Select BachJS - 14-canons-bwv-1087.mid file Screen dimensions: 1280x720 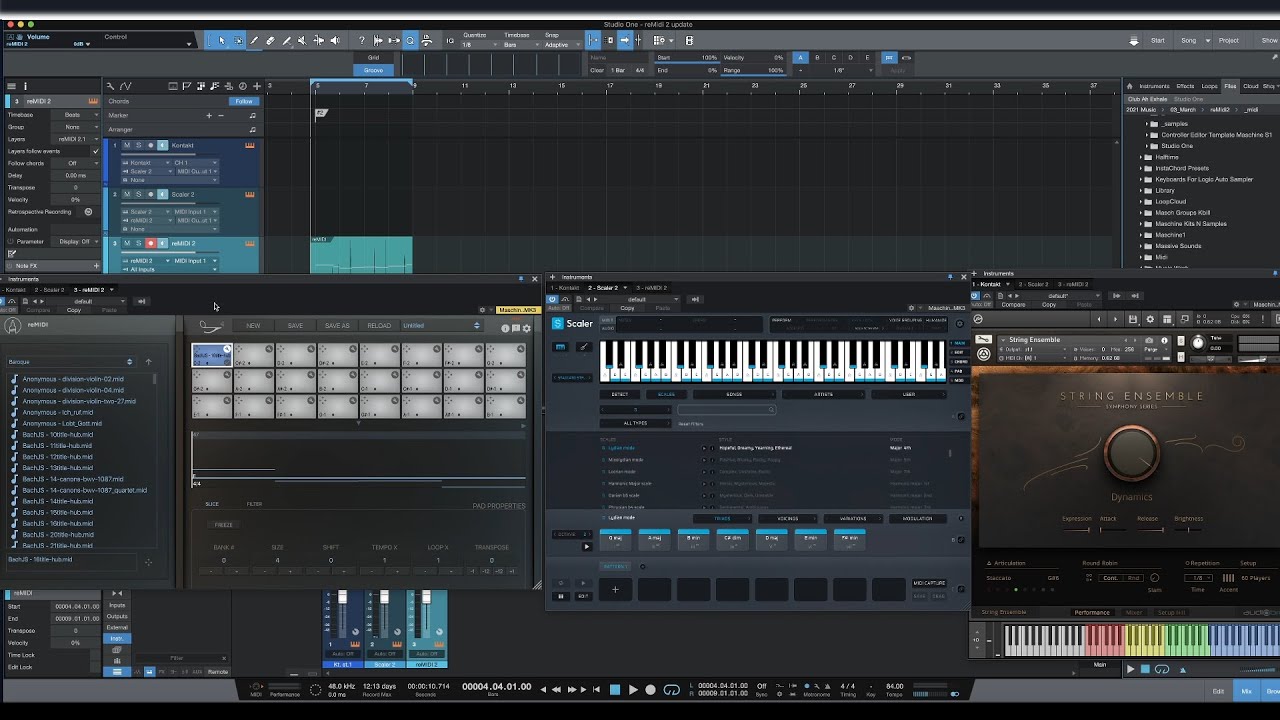click(73, 479)
